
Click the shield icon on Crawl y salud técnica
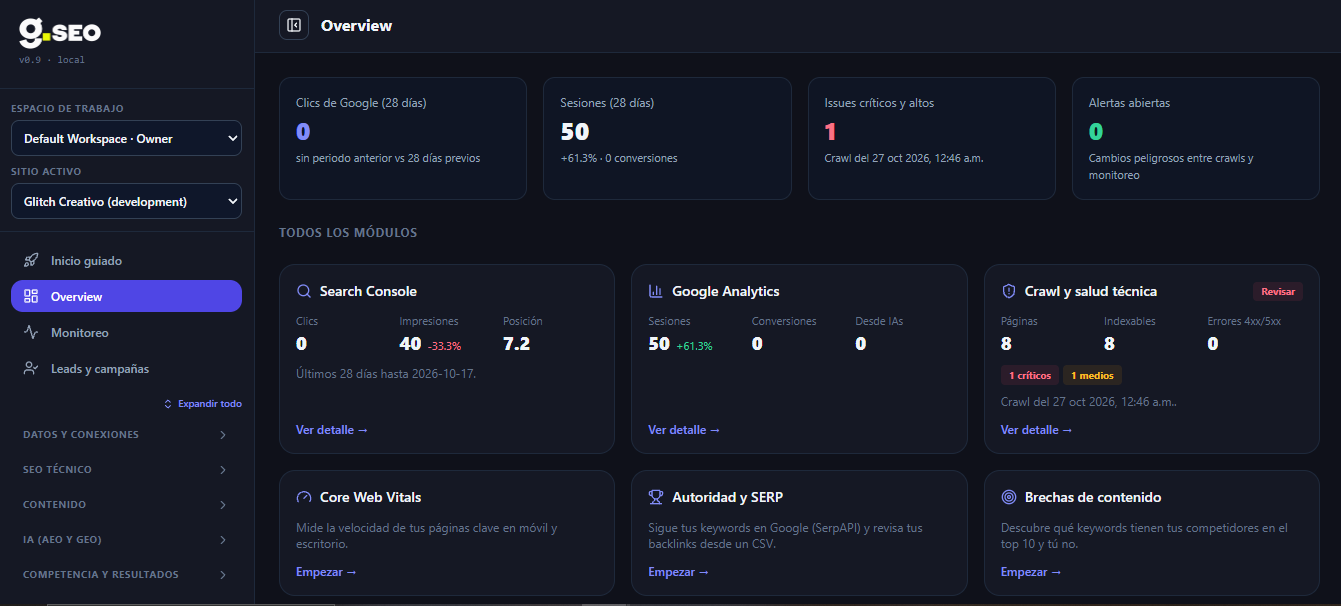click(x=1009, y=292)
